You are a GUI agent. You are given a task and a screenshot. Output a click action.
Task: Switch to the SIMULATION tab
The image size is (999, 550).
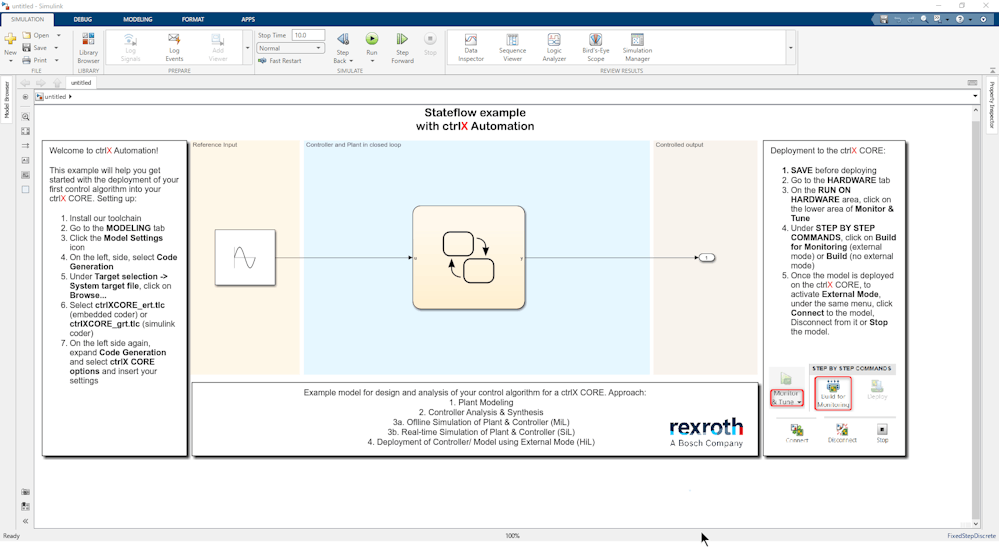tap(27, 19)
